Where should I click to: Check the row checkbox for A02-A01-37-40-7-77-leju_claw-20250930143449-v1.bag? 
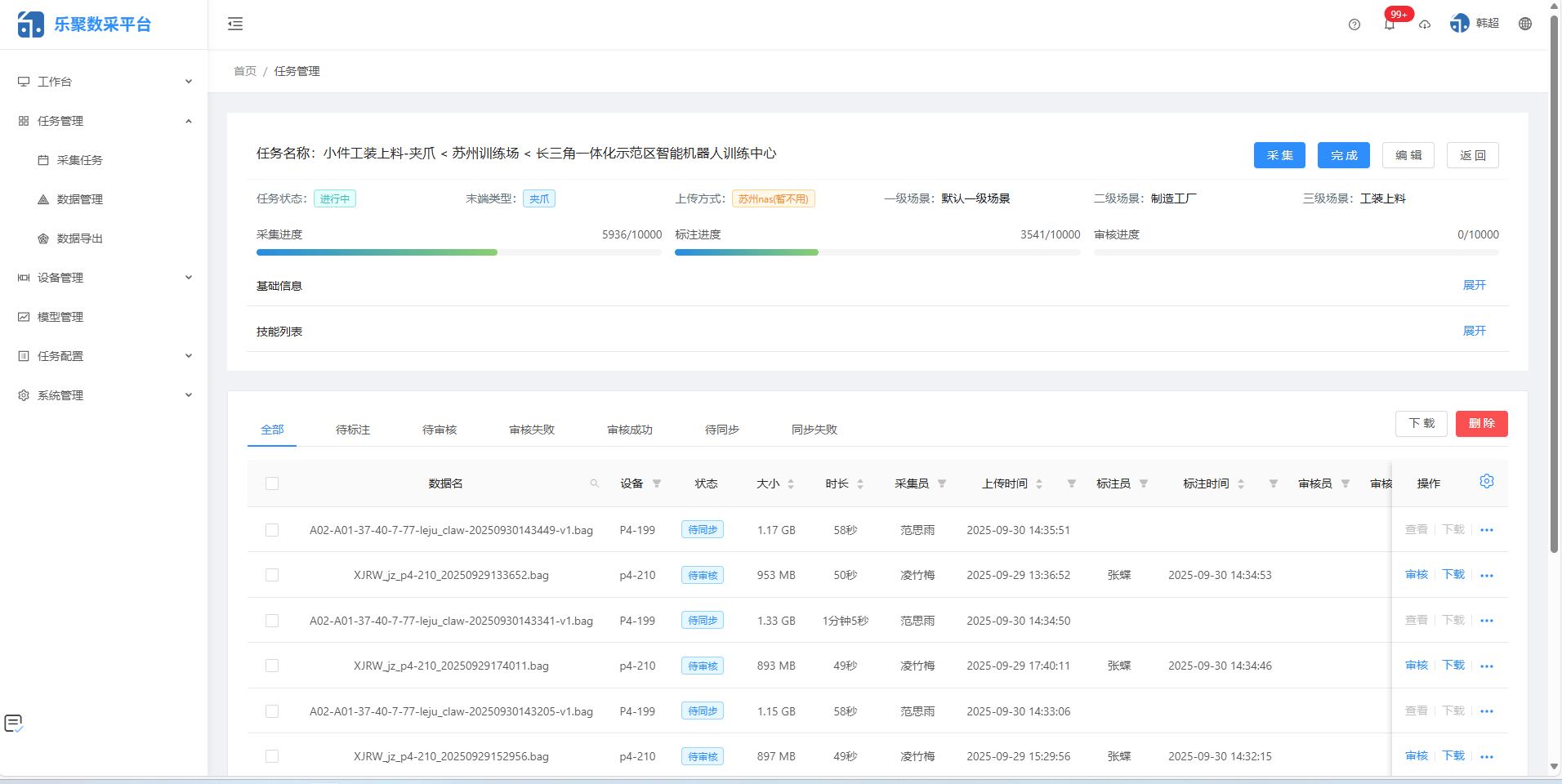pyautogui.click(x=272, y=529)
